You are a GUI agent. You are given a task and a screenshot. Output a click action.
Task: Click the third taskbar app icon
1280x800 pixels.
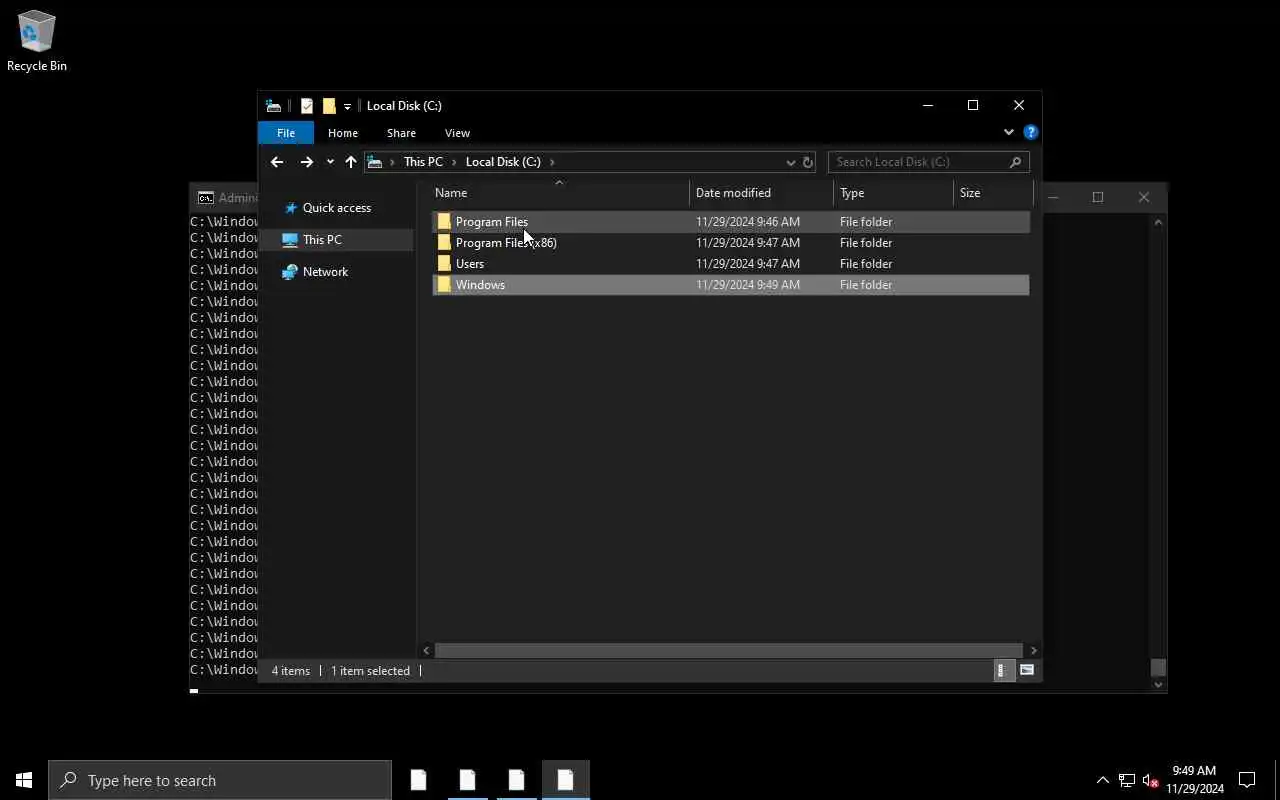tap(516, 780)
